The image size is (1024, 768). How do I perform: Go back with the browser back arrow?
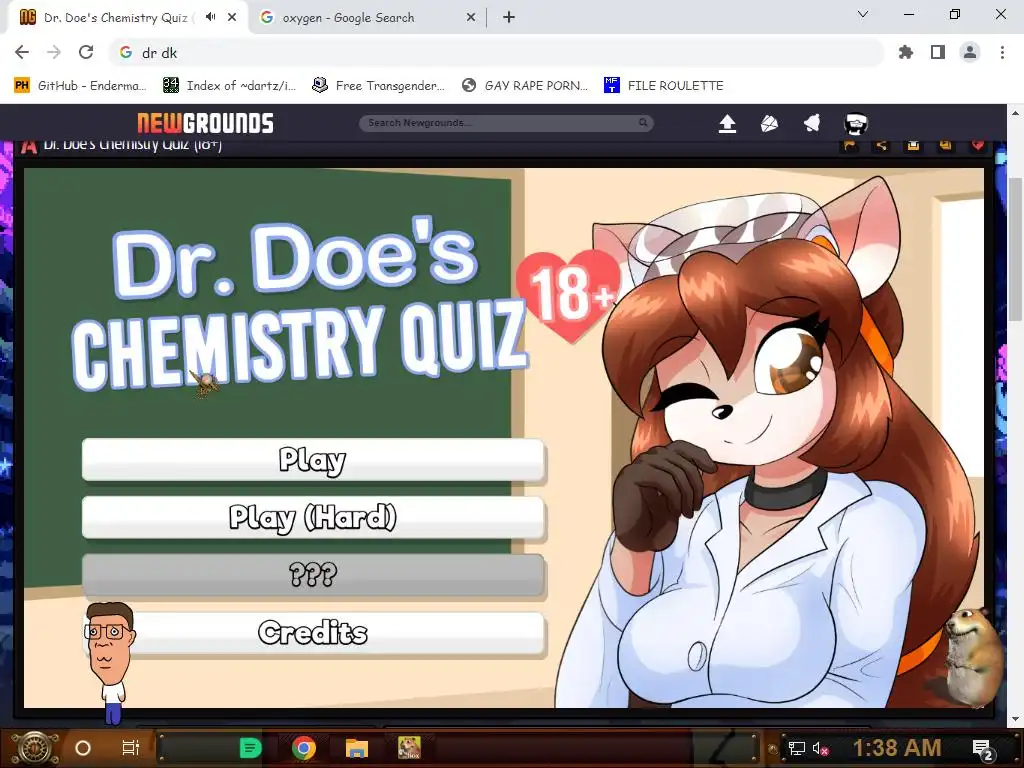pos(22,52)
